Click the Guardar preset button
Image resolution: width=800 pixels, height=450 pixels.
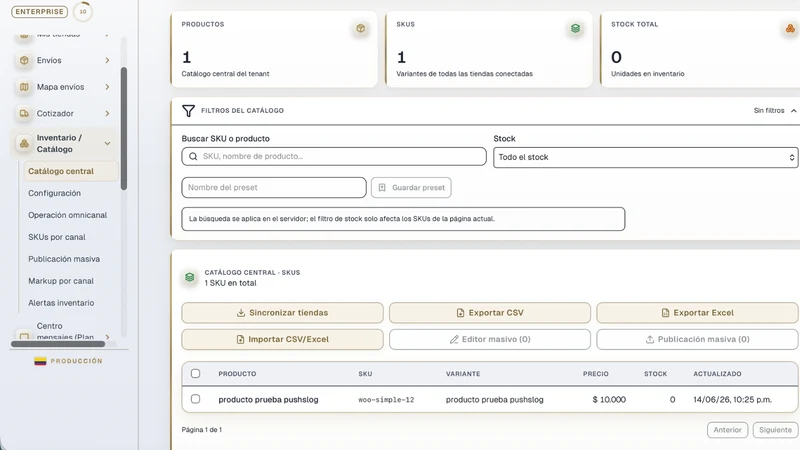pyautogui.click(x=411, y=188)
